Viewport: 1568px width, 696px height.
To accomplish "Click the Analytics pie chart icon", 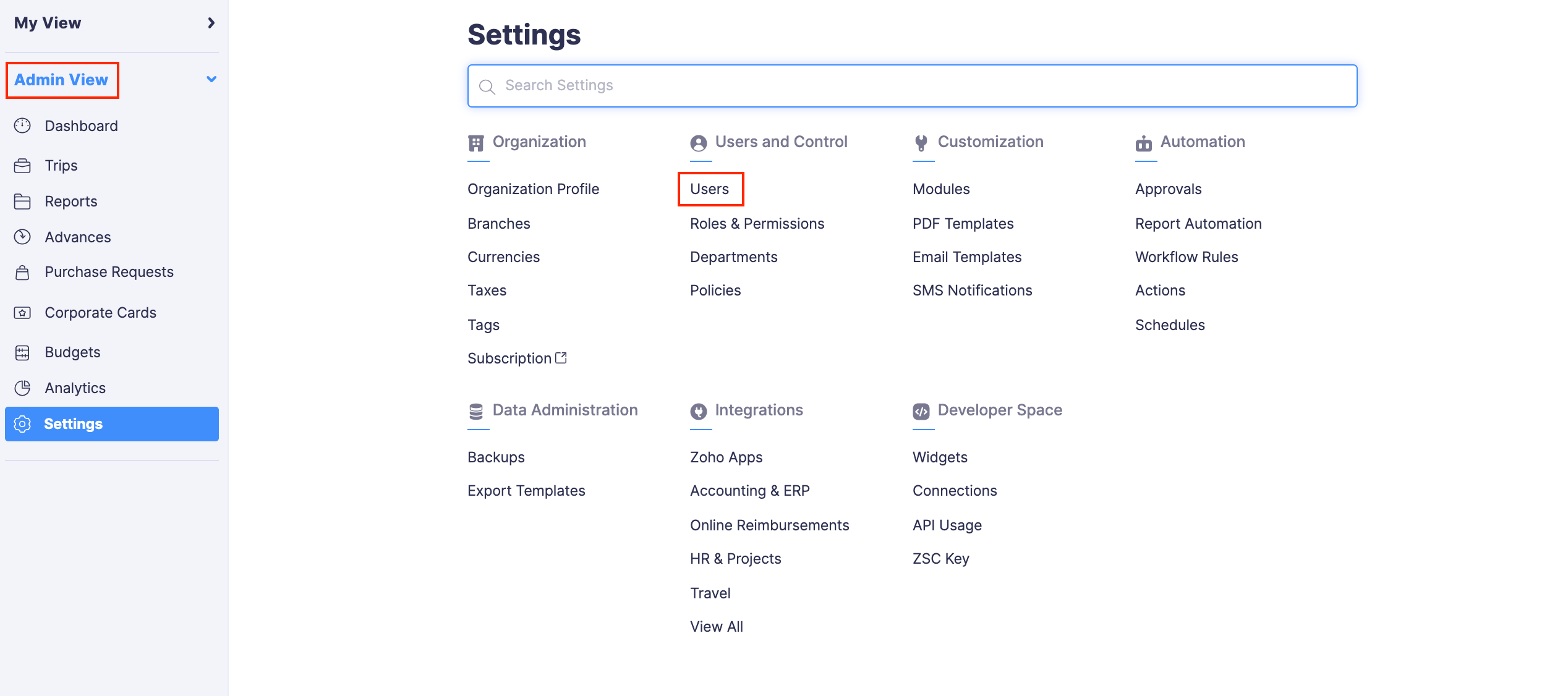I will pos(22,388).
